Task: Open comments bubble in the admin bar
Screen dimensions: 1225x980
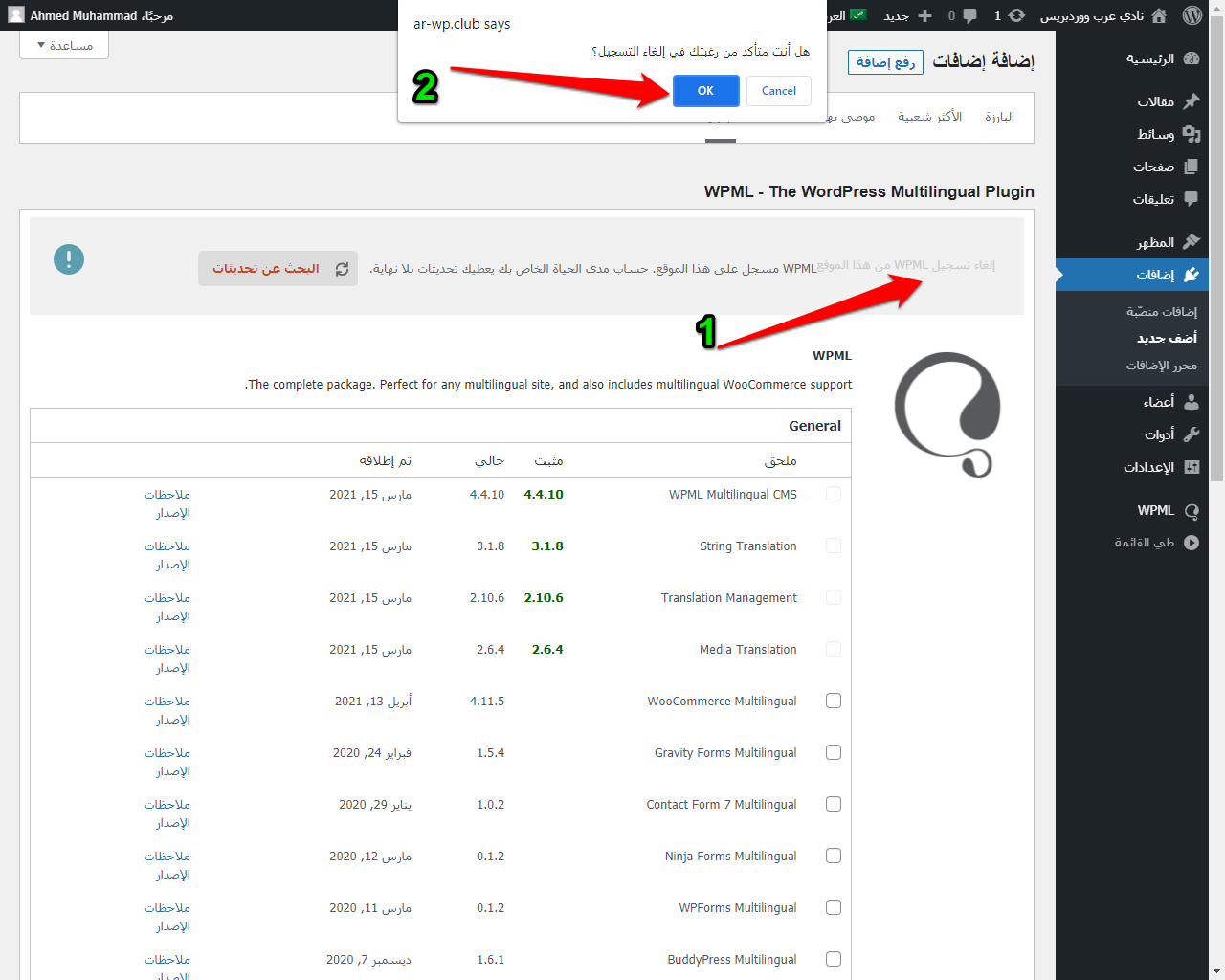Action: point(963,15)
